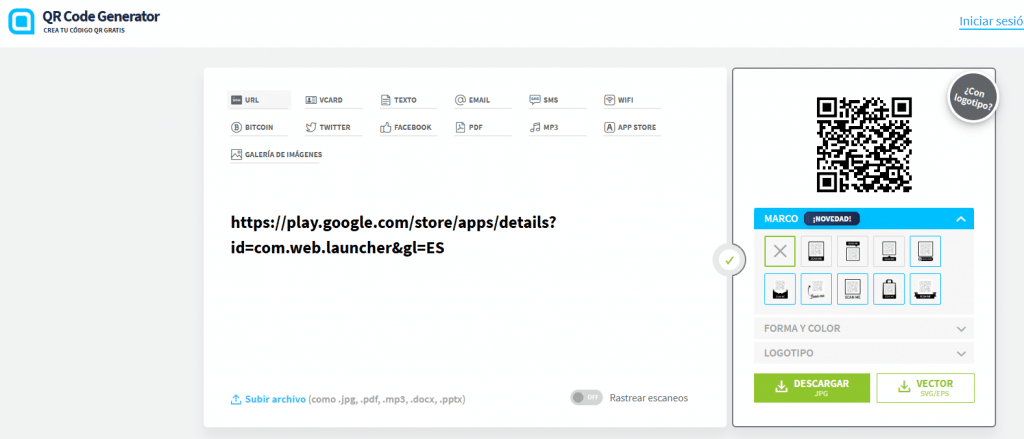
Task: Choose the blue-outlined frame beside the tooltip-label frame
Action: (x=925, y=252)
